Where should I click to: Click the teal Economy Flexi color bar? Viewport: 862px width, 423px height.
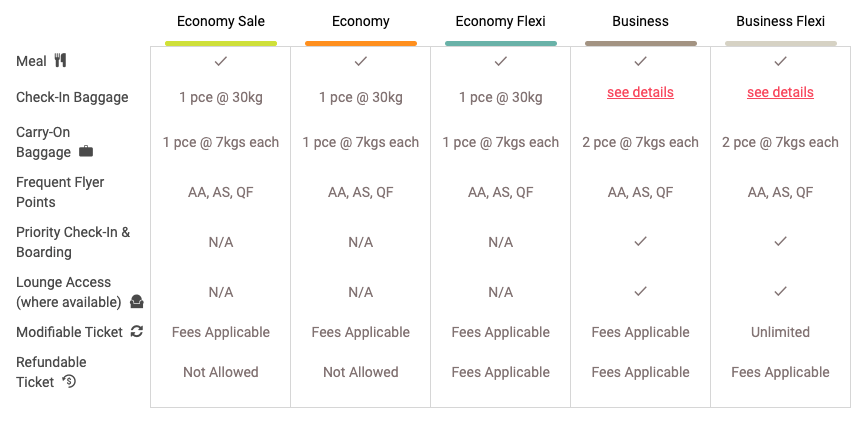click(x=501, y=43)
